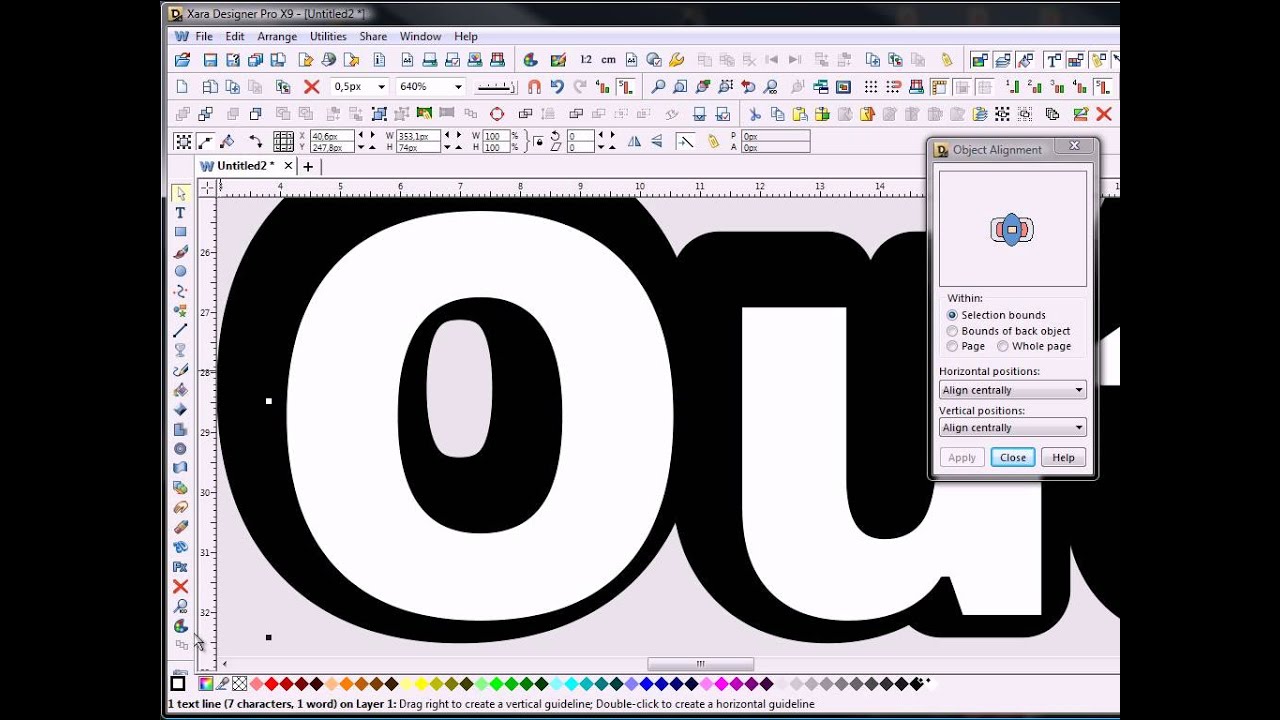Click the Close button in Object Alignment
This screenshot has width=1280, height=720.
point(1013,457)
